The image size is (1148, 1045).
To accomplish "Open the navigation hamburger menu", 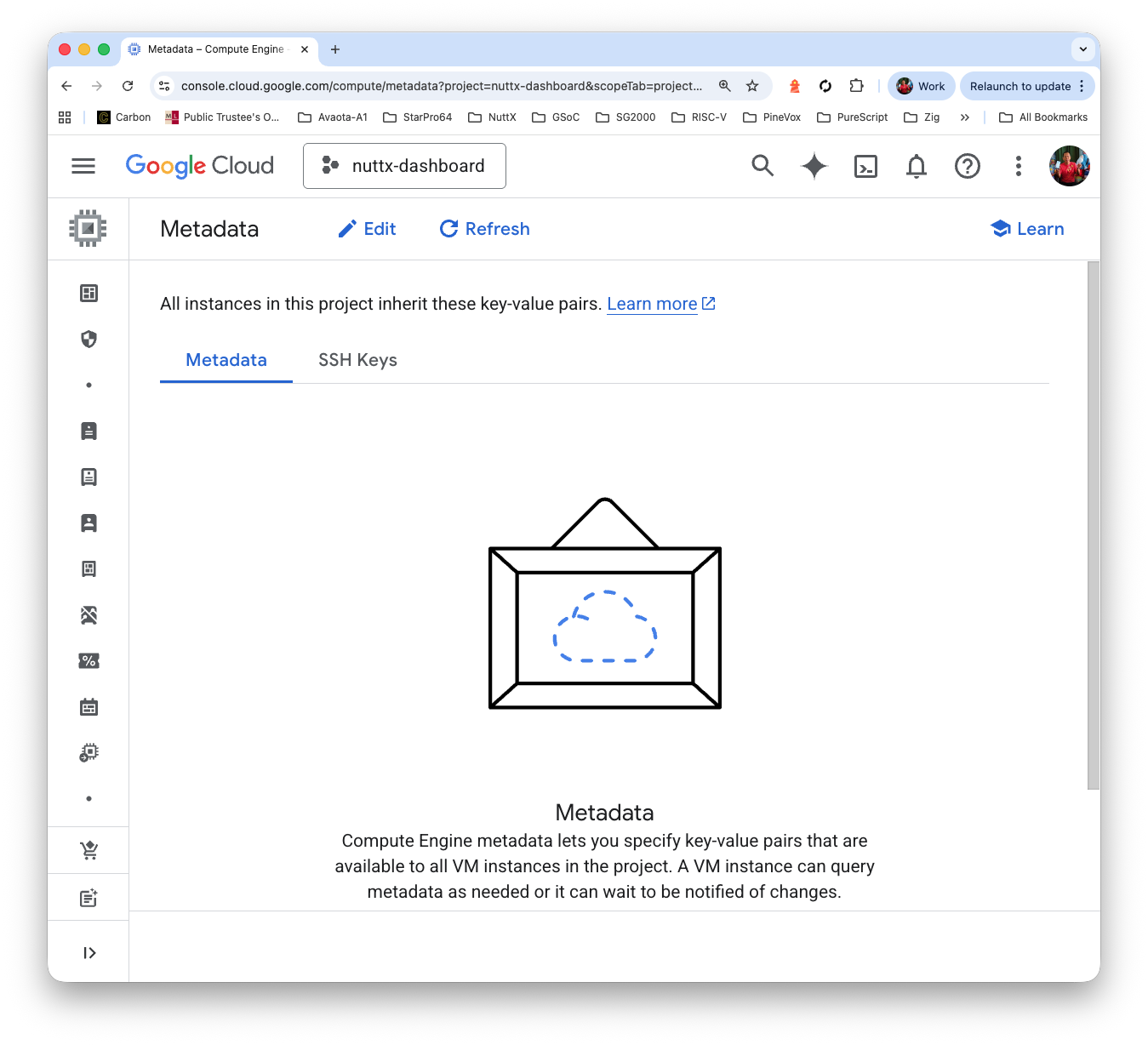I will click(x=83, y=166).
